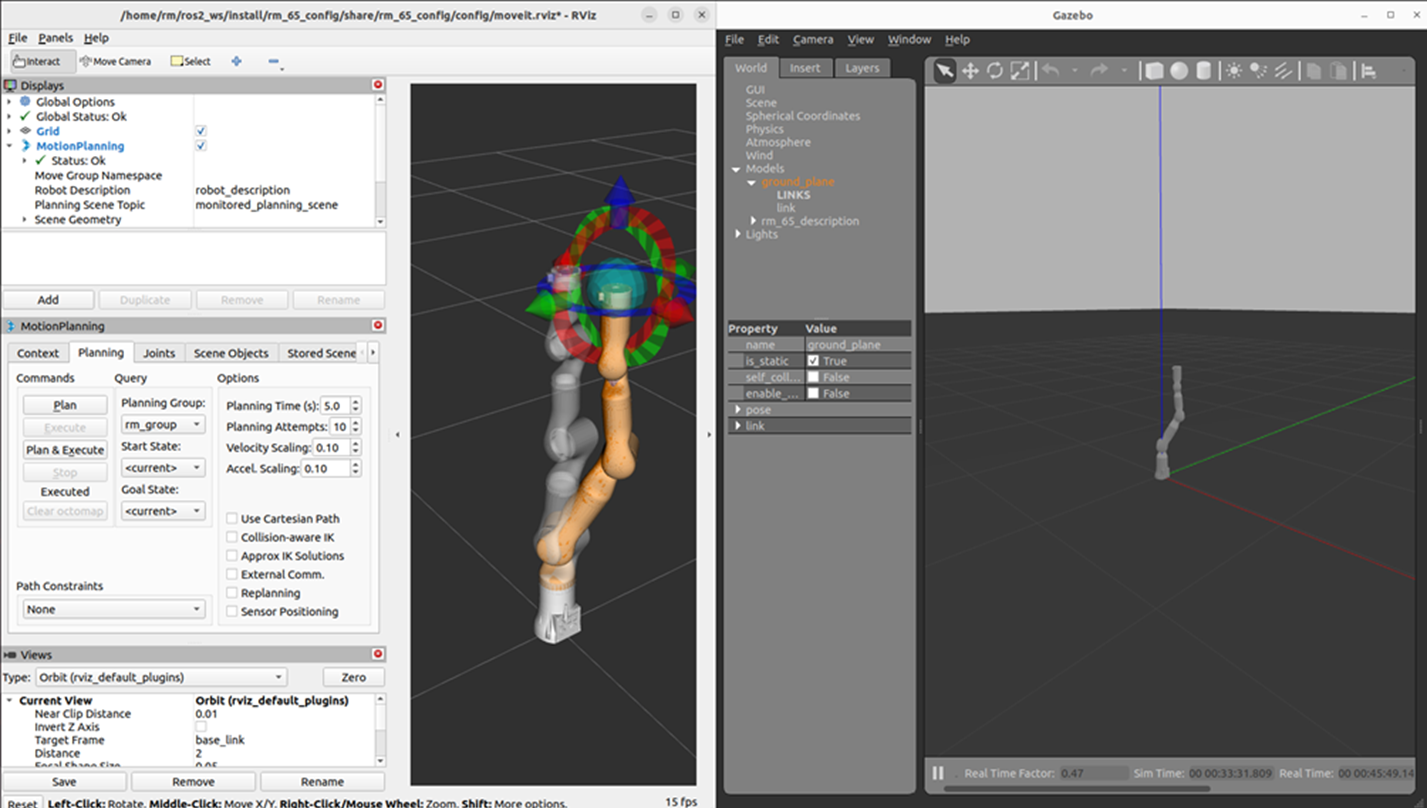This screenshot has width=1427, height=808.
Task: Activate the Interact tool in RViz
Action: (x=37, y=61)
